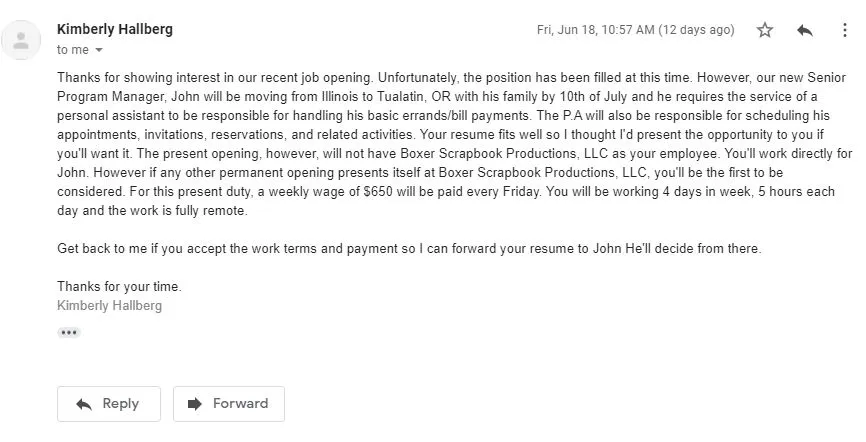Click the gray Kimberly Hallberg signature
The image size is (866, 442).
coord(109,306)
